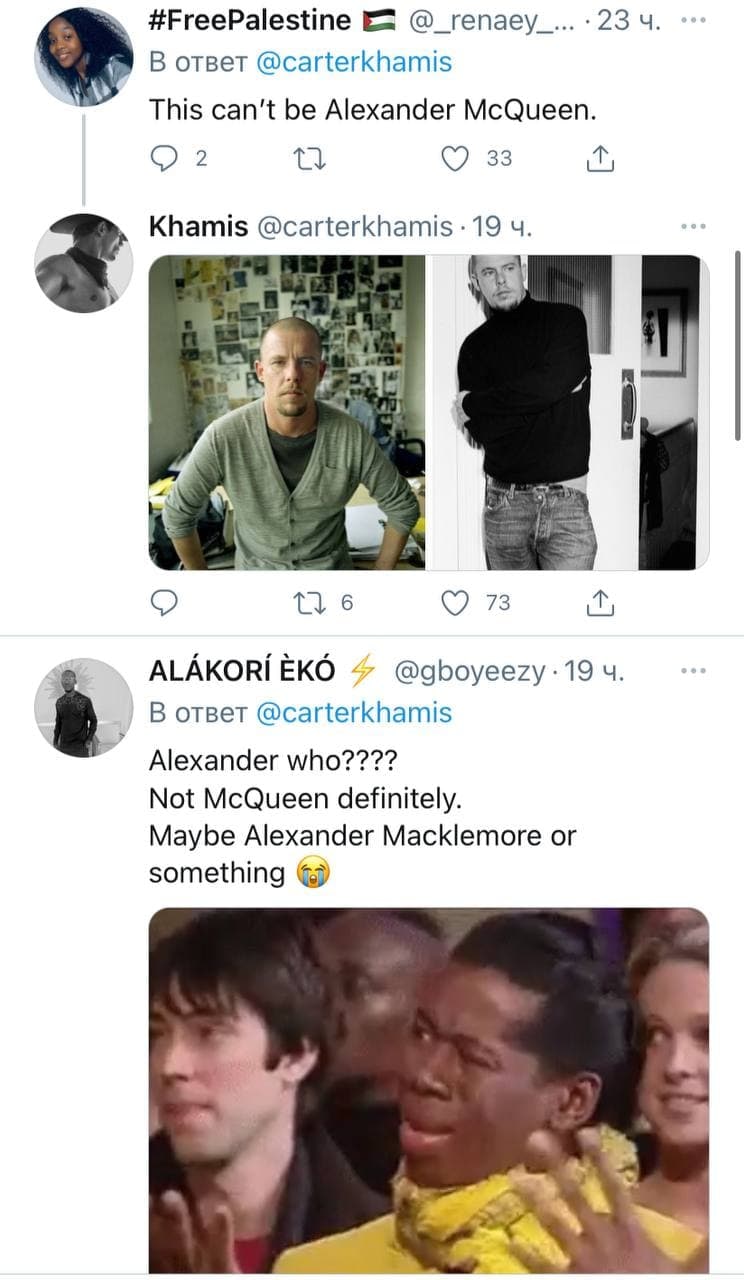Like the tweet with 33 likes

pyautogui.click(x=456, y=158)
